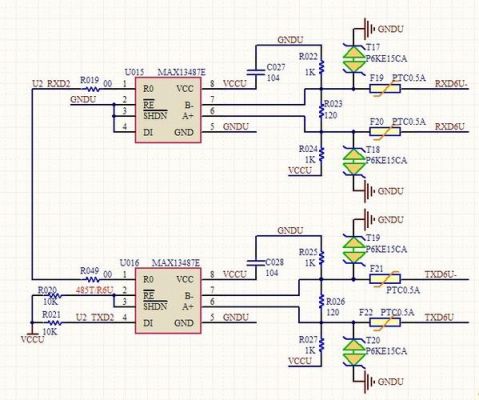This screenshot has width=479, height=400.
Task: Select the TXD6U- net label
Action: [x=441, y=274]
